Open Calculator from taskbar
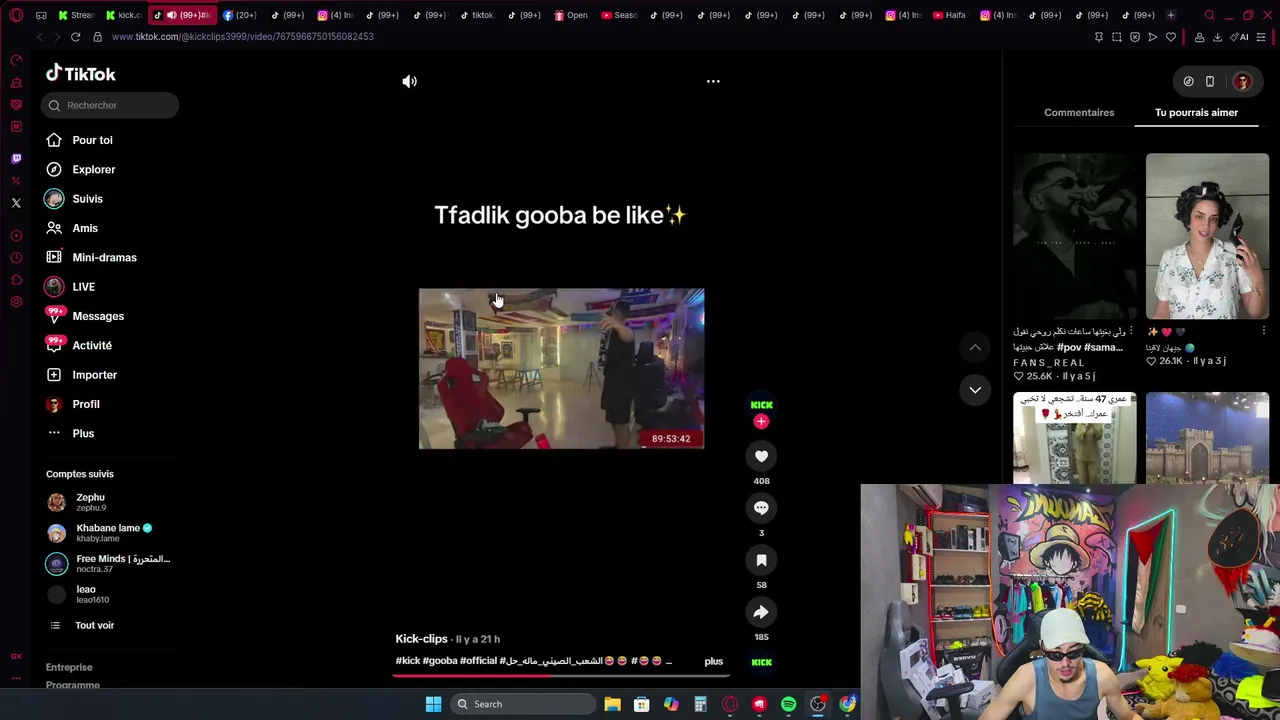The height and width of the screenshot is (720, 1280). coord(700,704)
